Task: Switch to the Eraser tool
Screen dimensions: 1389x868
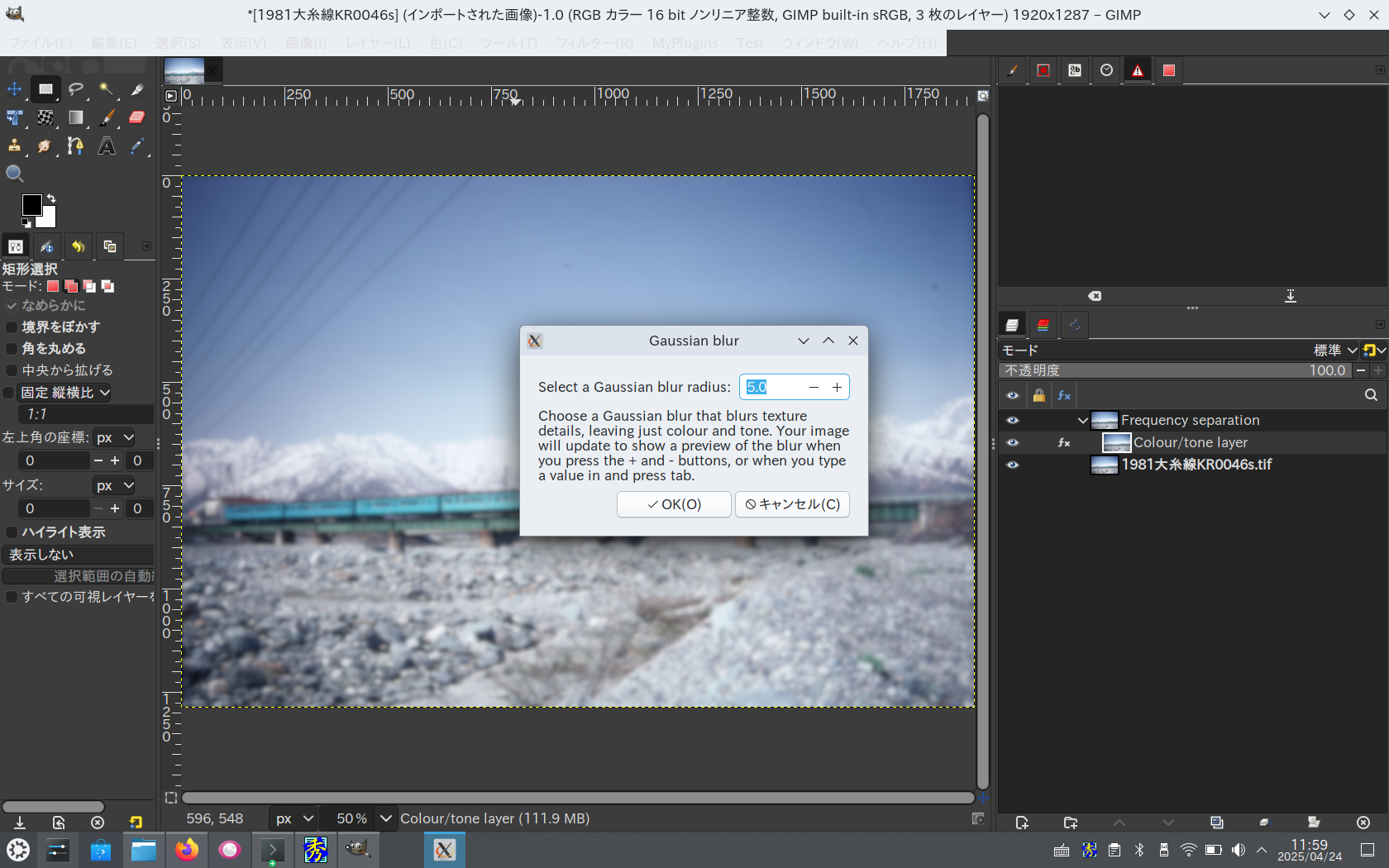Action: point(136,117)
